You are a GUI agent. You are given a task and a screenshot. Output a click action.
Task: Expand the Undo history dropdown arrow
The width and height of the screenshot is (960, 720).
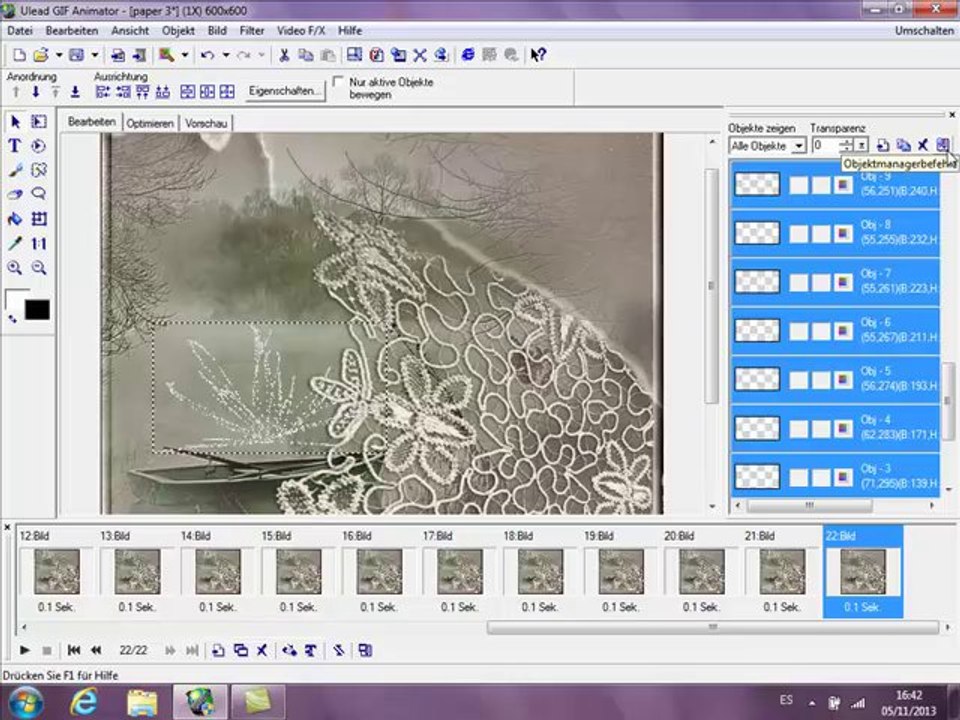point(226,55)
